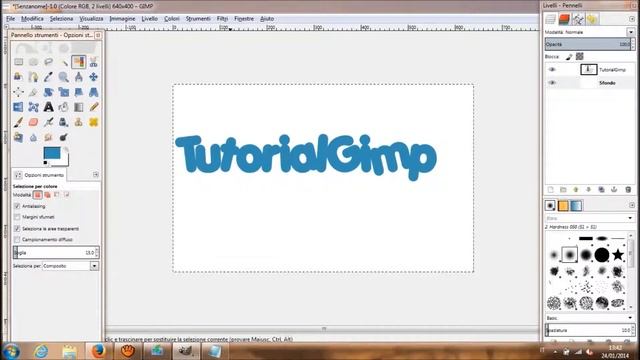The width and height of the screenshot is (640, 360).
Task: Select the Measure compass tool
Action: coord(79,77)
